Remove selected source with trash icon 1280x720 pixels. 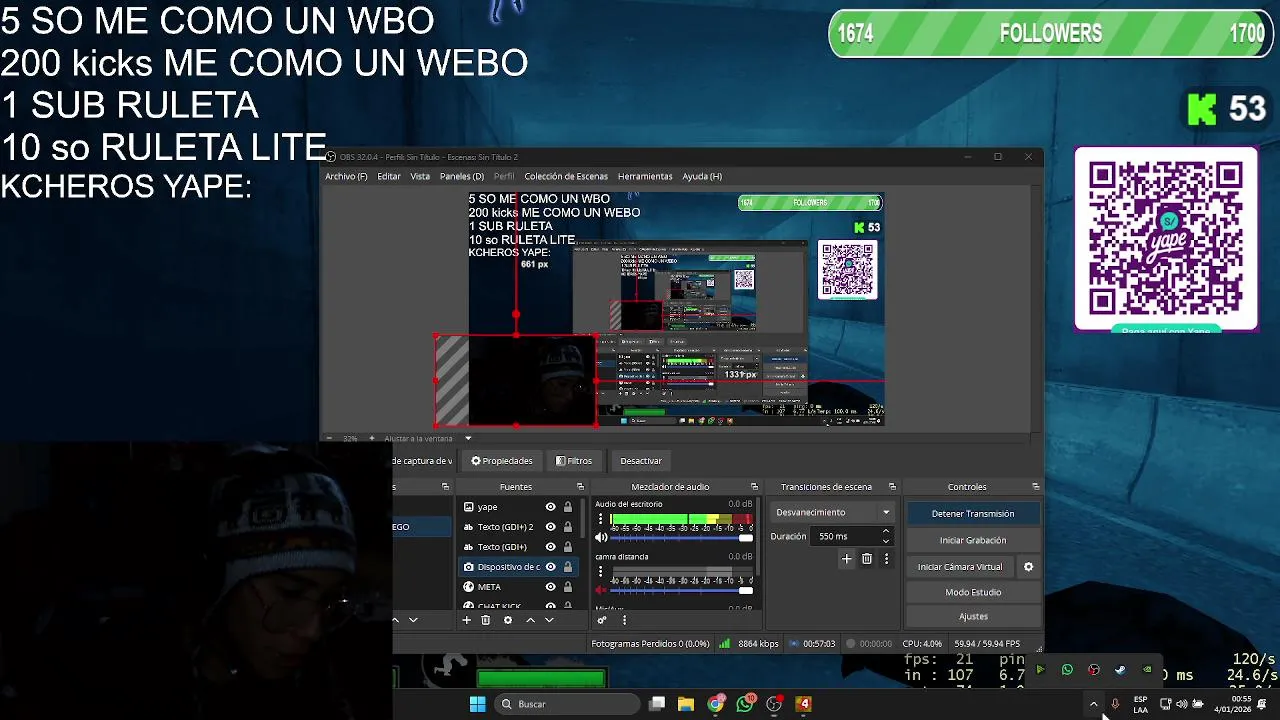pos(486,620)
